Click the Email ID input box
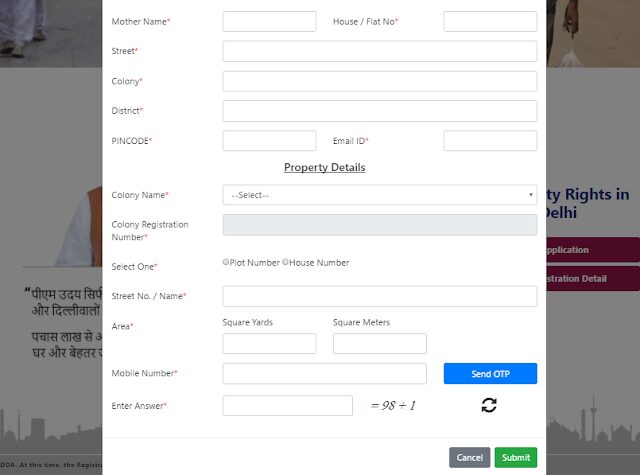The width and height of the screenshot is (640, 475). [x=490, y=140]
